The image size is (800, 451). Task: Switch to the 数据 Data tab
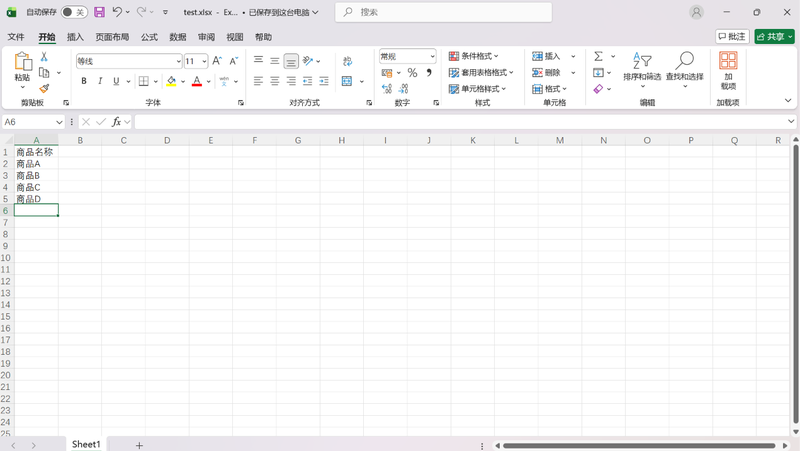click(x=178, y=37)
